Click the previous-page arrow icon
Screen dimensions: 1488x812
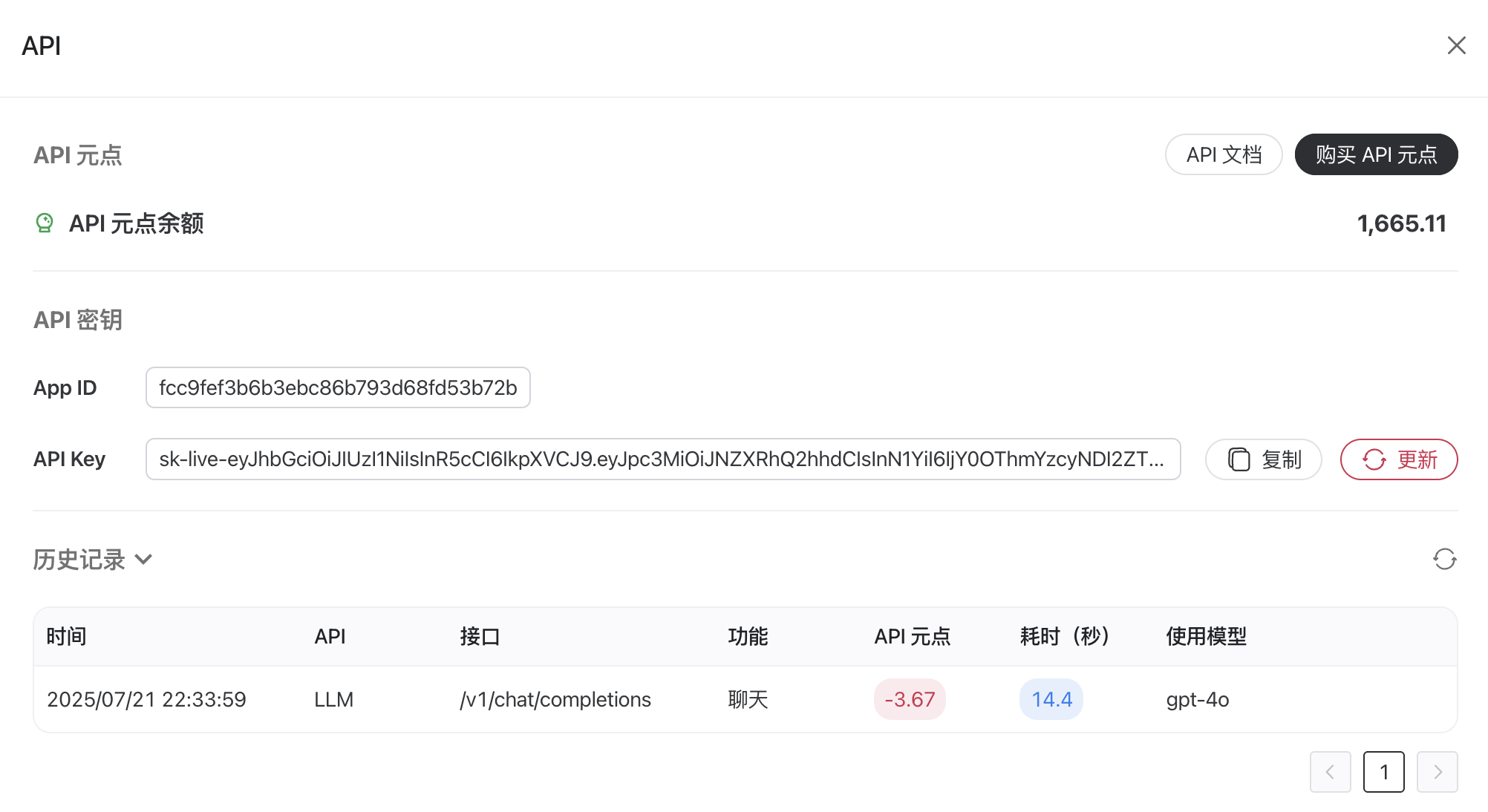click(1330, 772)
